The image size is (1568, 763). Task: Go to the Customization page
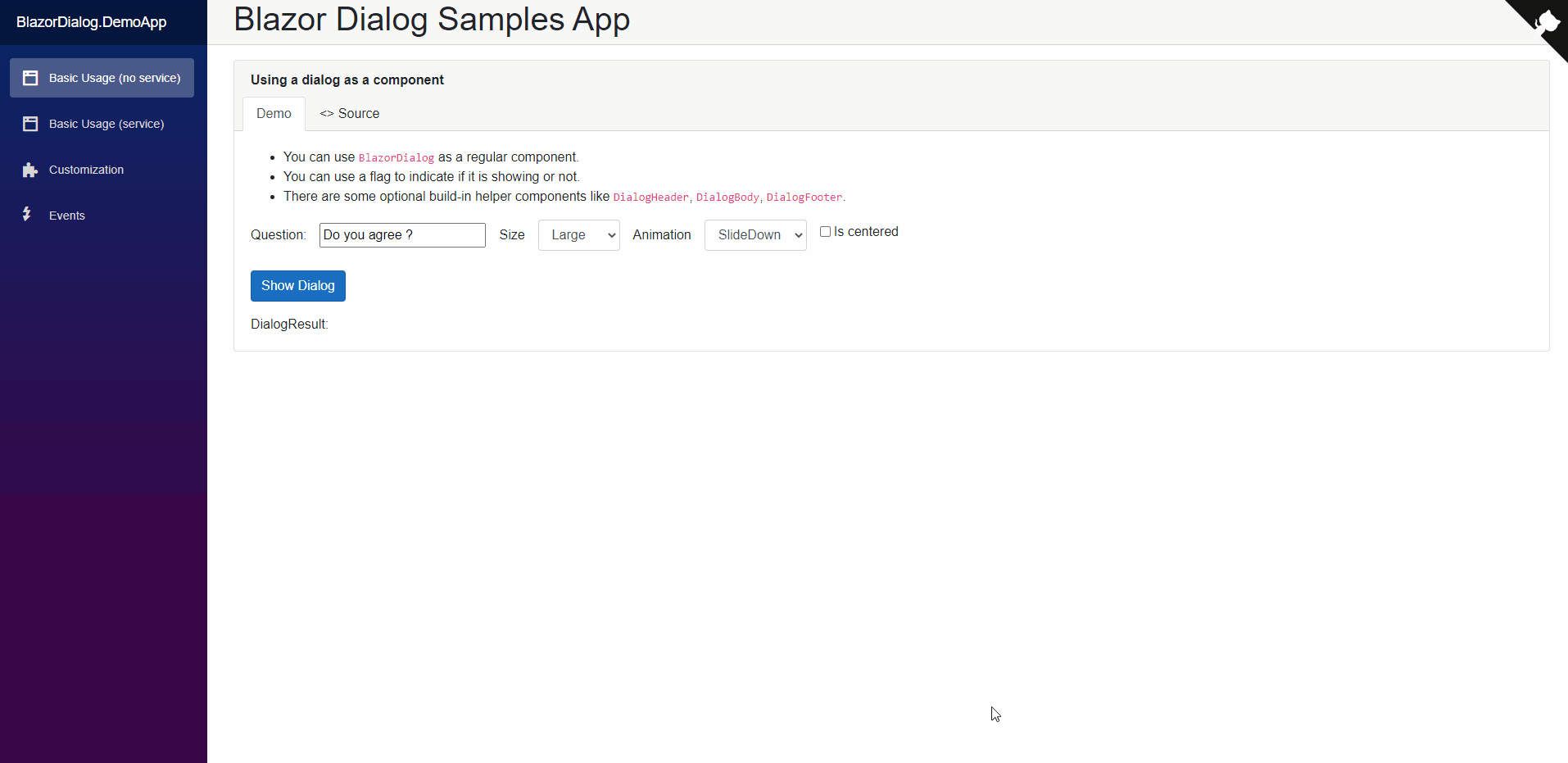pos(102,170)
